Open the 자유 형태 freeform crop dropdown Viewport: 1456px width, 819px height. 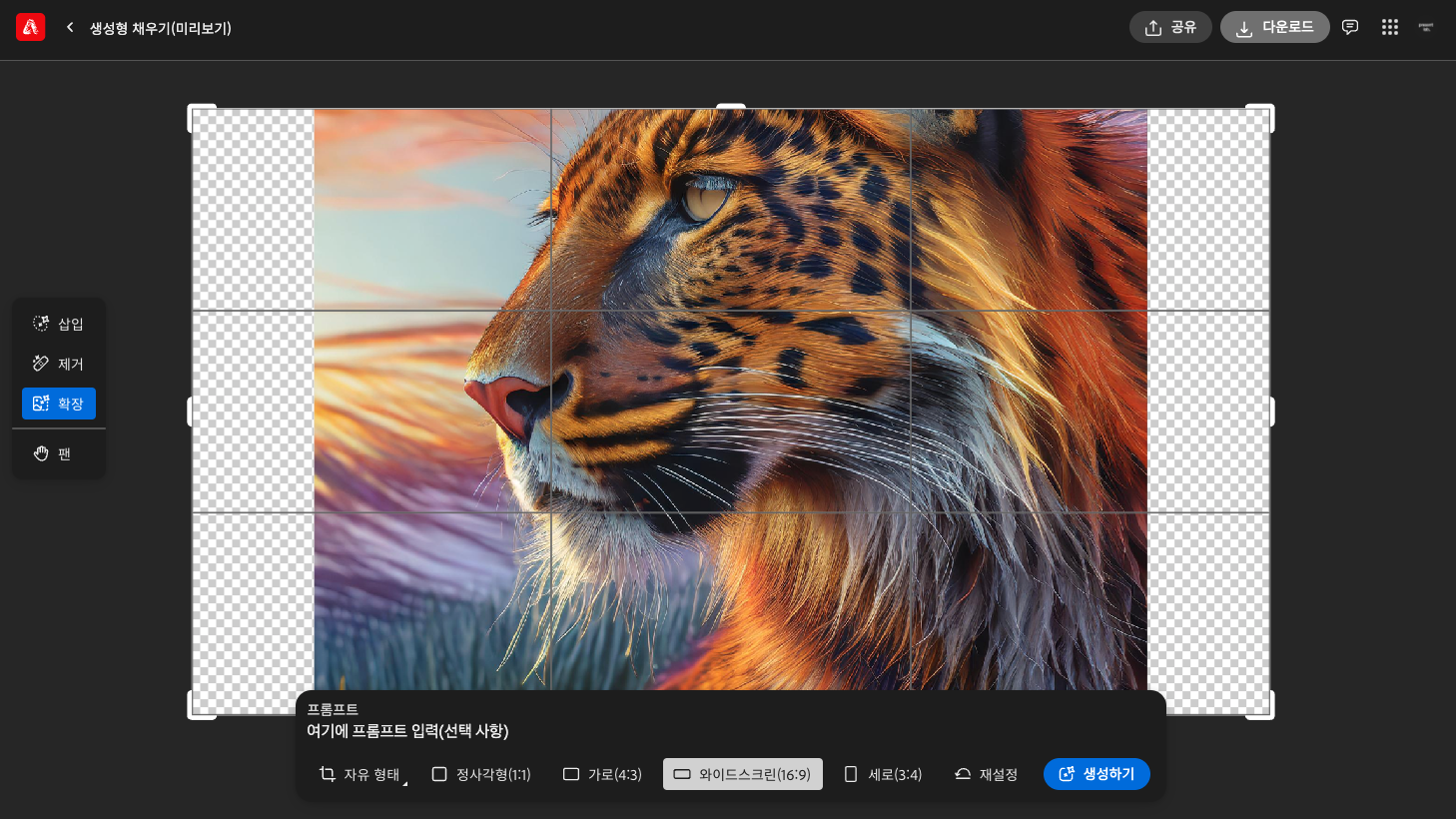point(362,774)
